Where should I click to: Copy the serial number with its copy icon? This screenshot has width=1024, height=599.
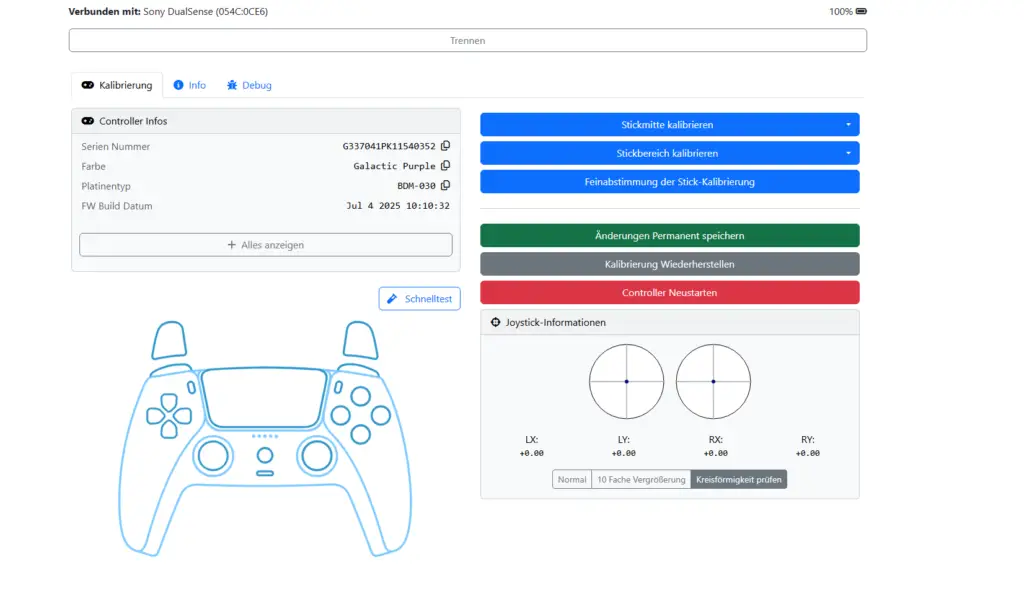tap(445, 146)
